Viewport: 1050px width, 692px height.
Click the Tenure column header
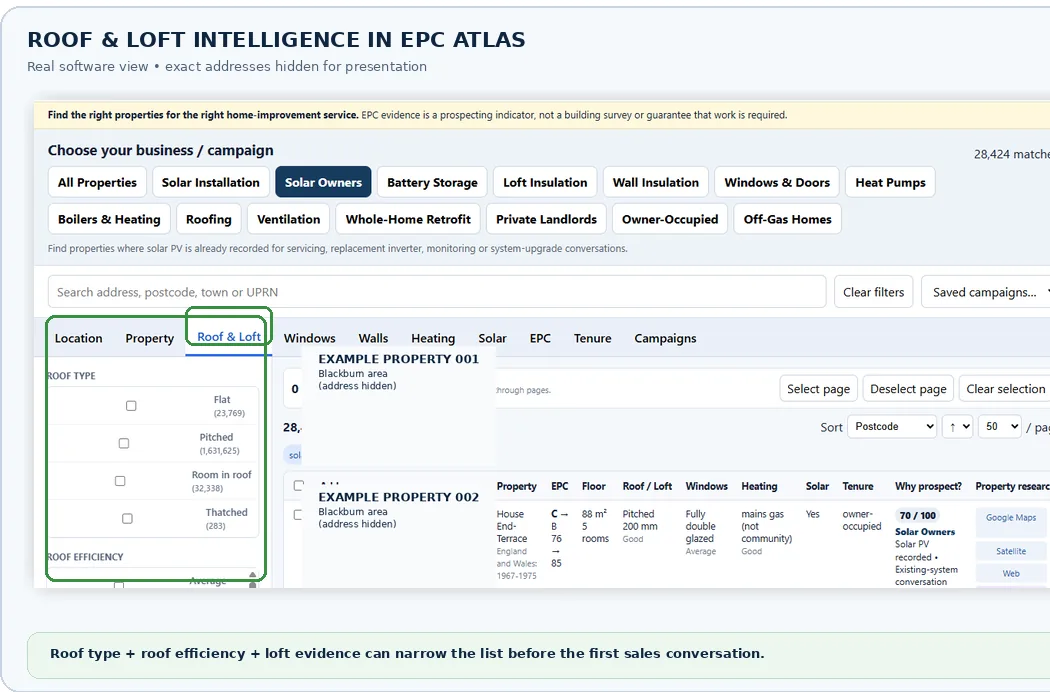(858, 486)
